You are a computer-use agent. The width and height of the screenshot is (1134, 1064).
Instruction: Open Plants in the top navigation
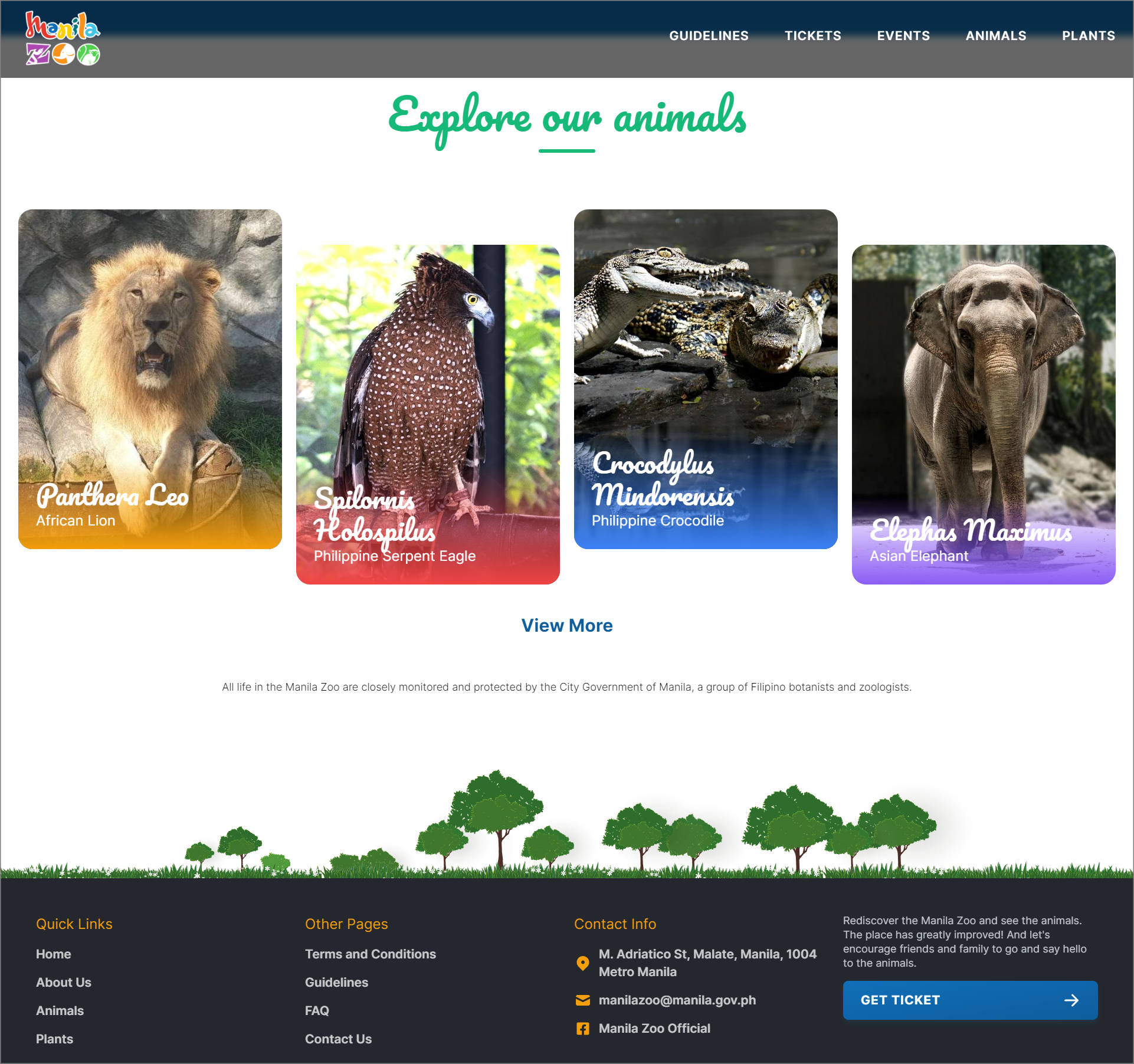tap(1088, 36)
